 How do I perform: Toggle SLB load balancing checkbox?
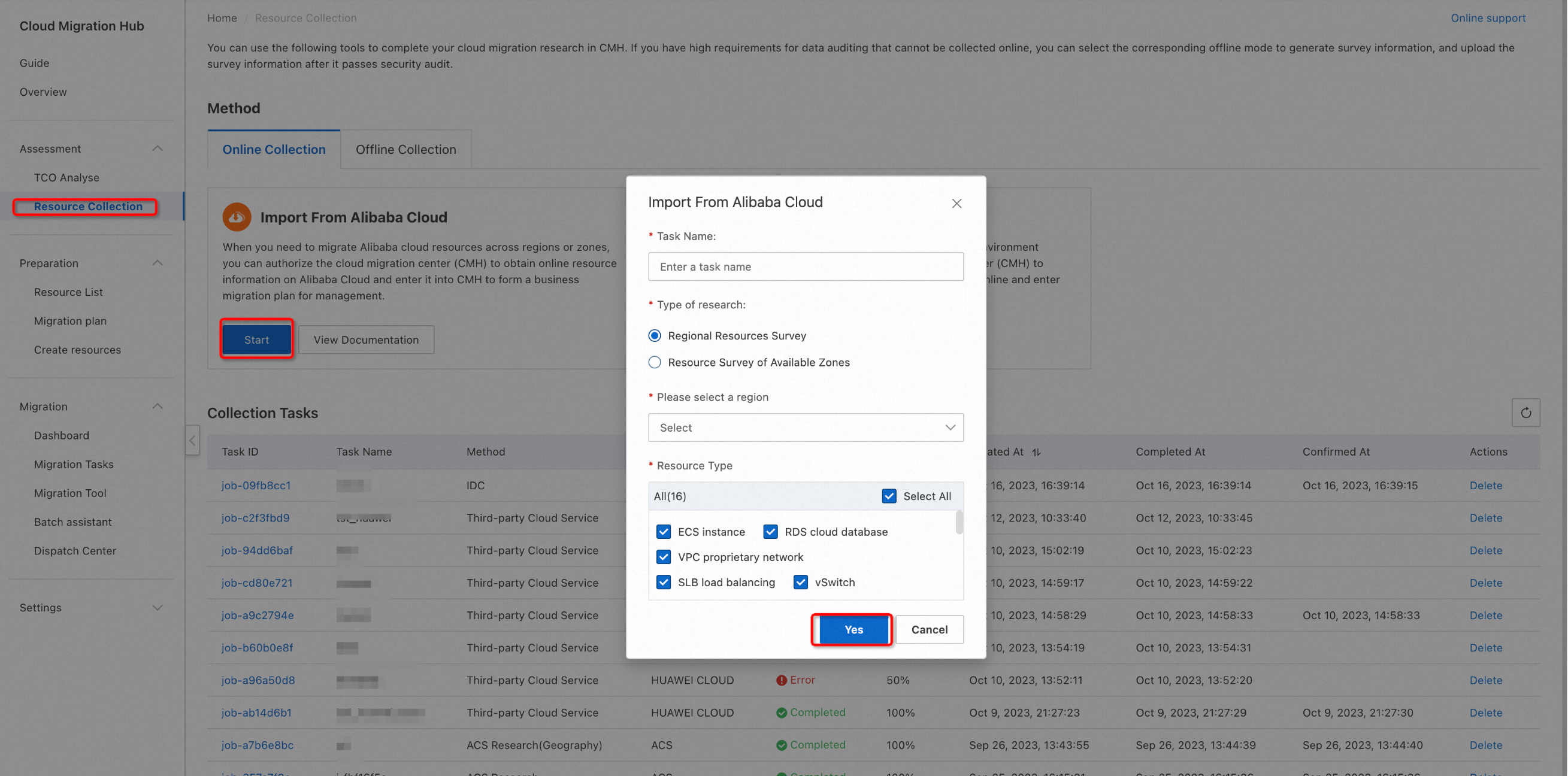664,582
